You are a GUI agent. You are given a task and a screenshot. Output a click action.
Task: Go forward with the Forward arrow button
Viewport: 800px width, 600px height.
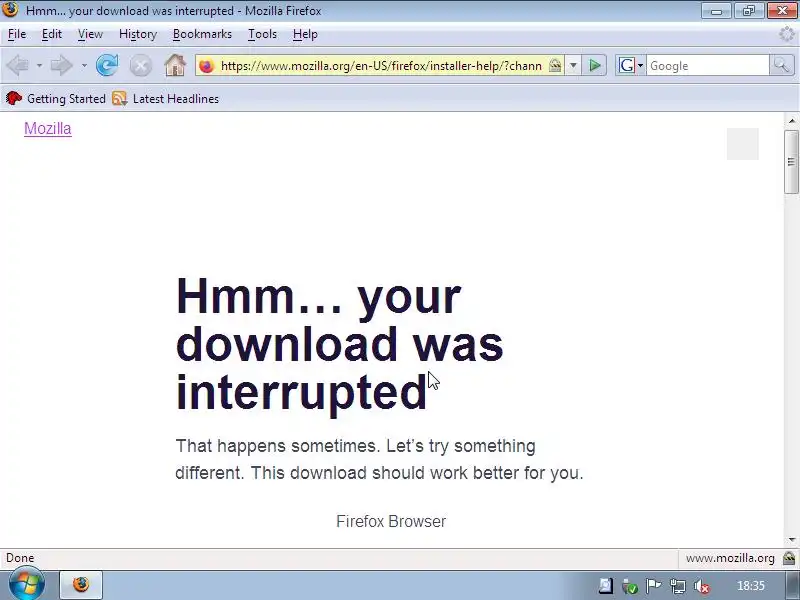tap(62, 65)
